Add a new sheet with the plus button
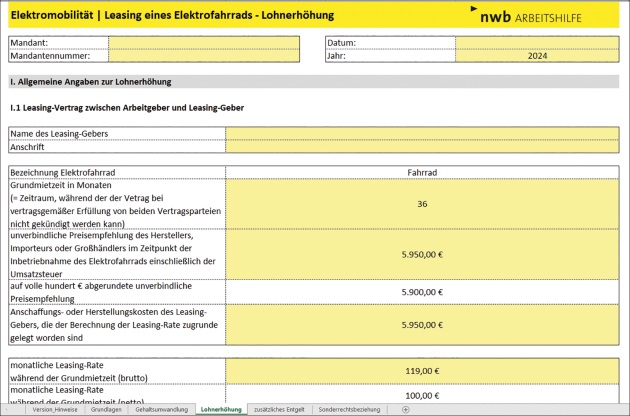The image size is (630, 416). click(405, 409)
